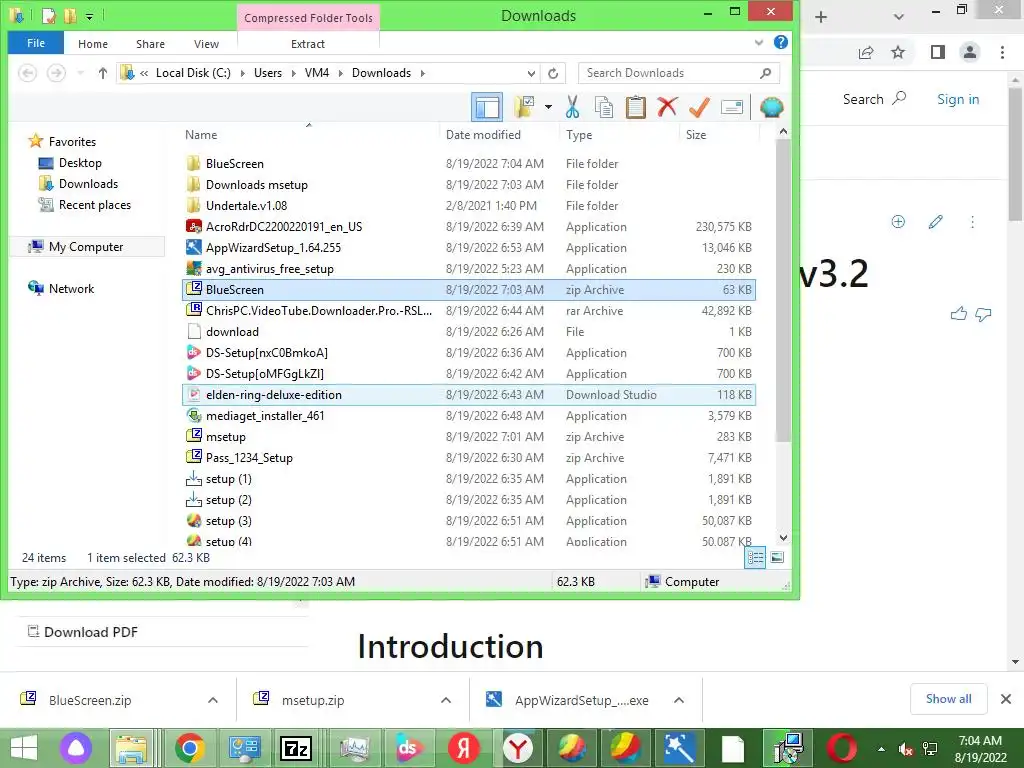Click the red X Delete icon

coord(667,107)
